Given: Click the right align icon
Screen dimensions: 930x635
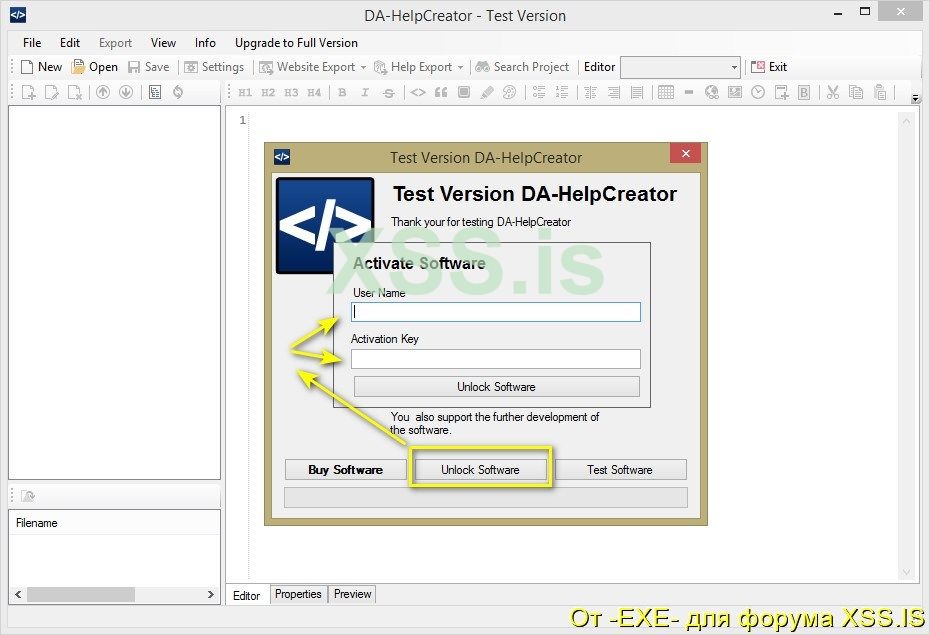Looking at the screenshot, I should [614, 92].
